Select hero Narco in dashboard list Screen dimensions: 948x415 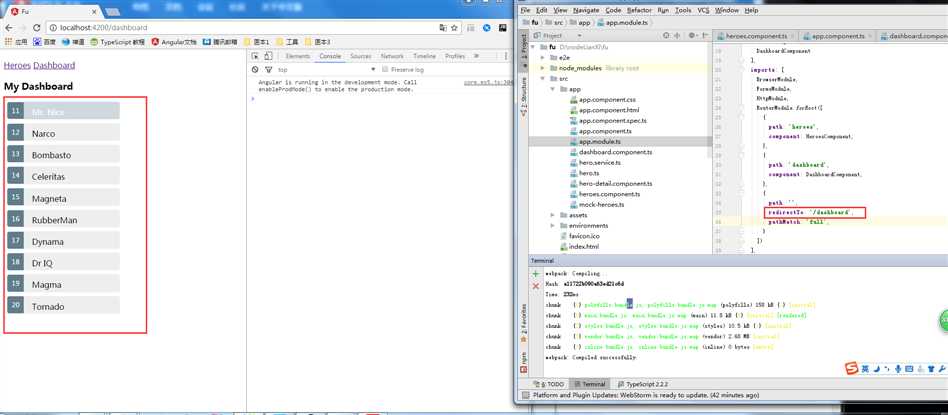tap(63, 134)
